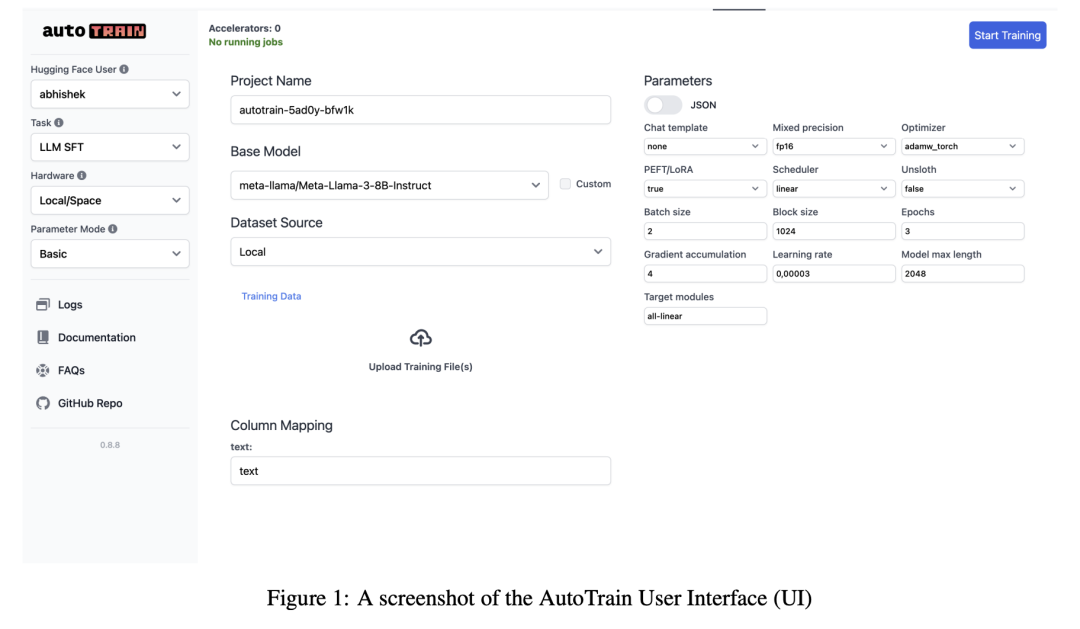Click info icon beside Hugging Face User
This screenshot has width=1080, height=629.
pos(124,70)
